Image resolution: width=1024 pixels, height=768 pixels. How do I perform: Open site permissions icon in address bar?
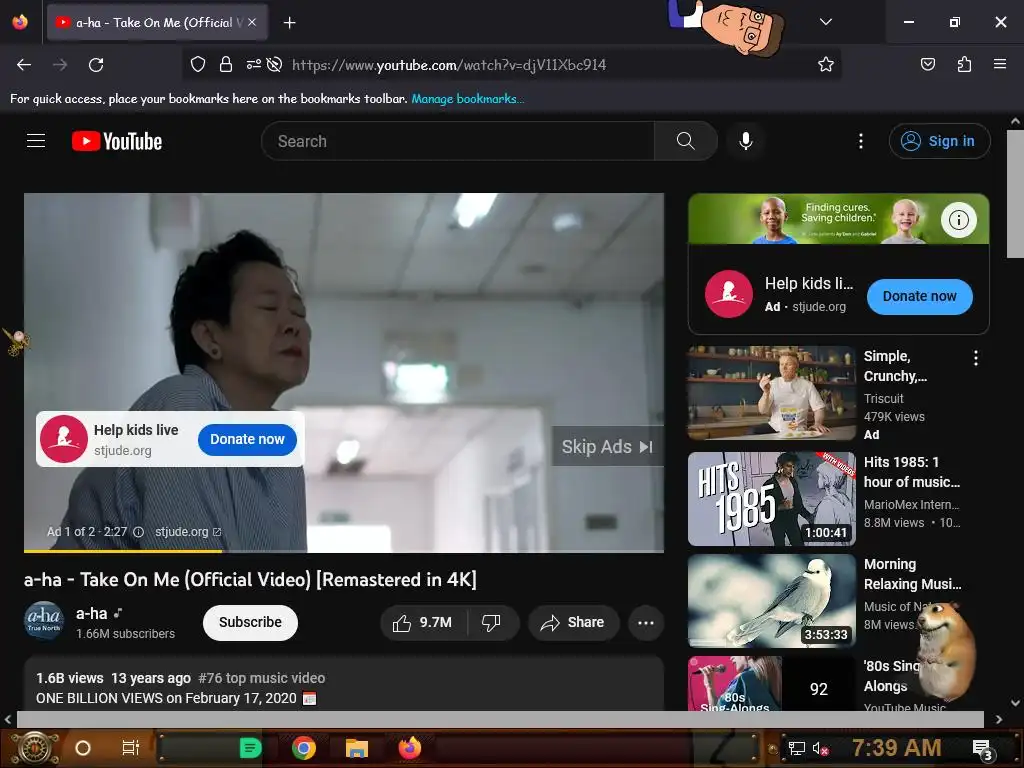[253, 64]
